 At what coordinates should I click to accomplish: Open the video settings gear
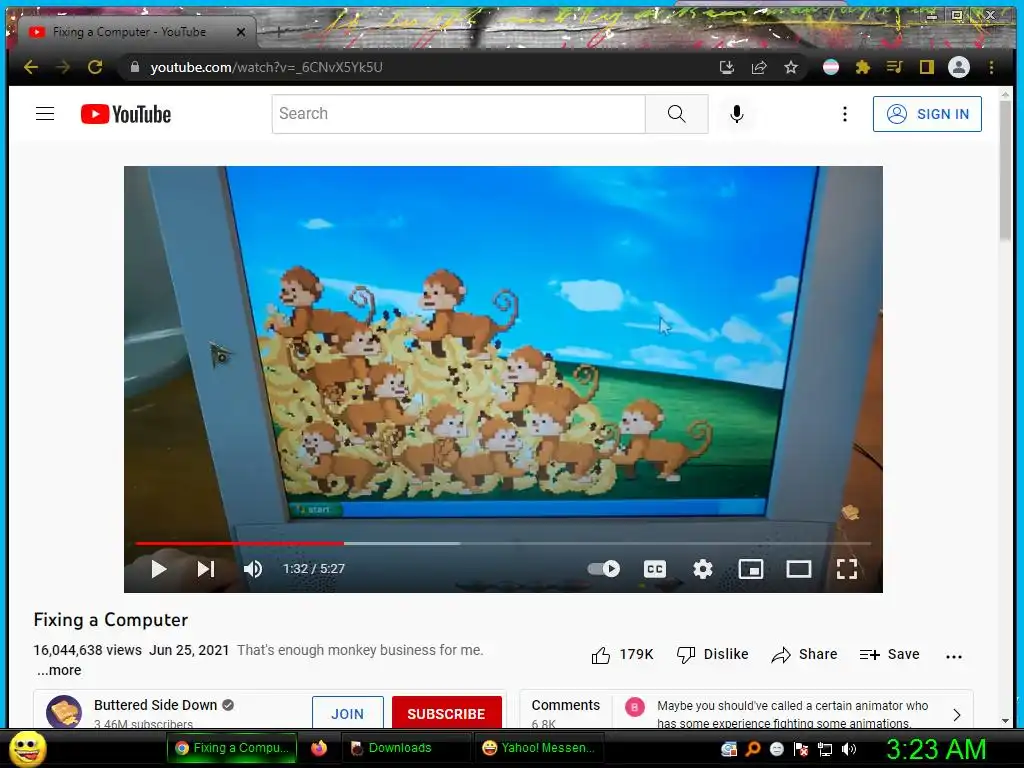coord(703,569)
